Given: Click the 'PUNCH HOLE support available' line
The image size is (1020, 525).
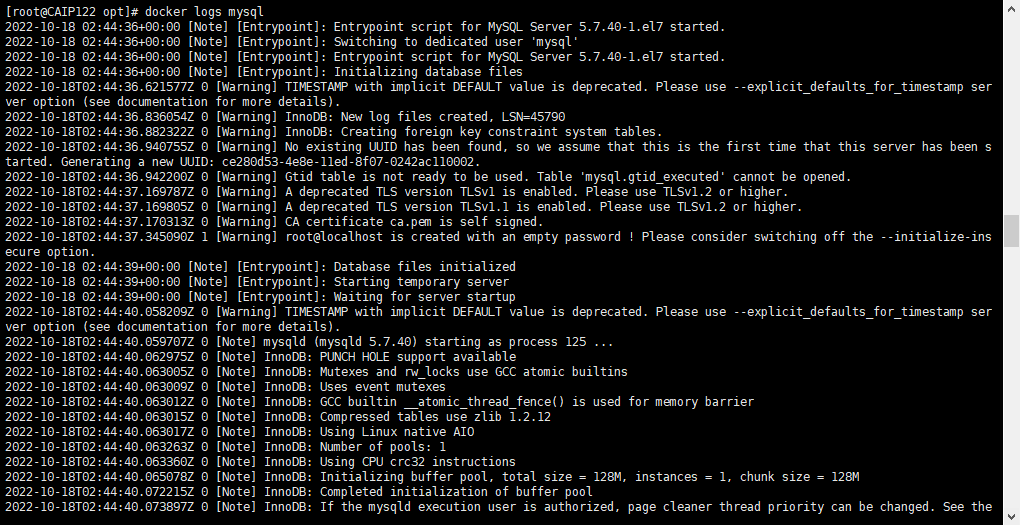Looking at the screenshot, I should click(x=261, y=357).
